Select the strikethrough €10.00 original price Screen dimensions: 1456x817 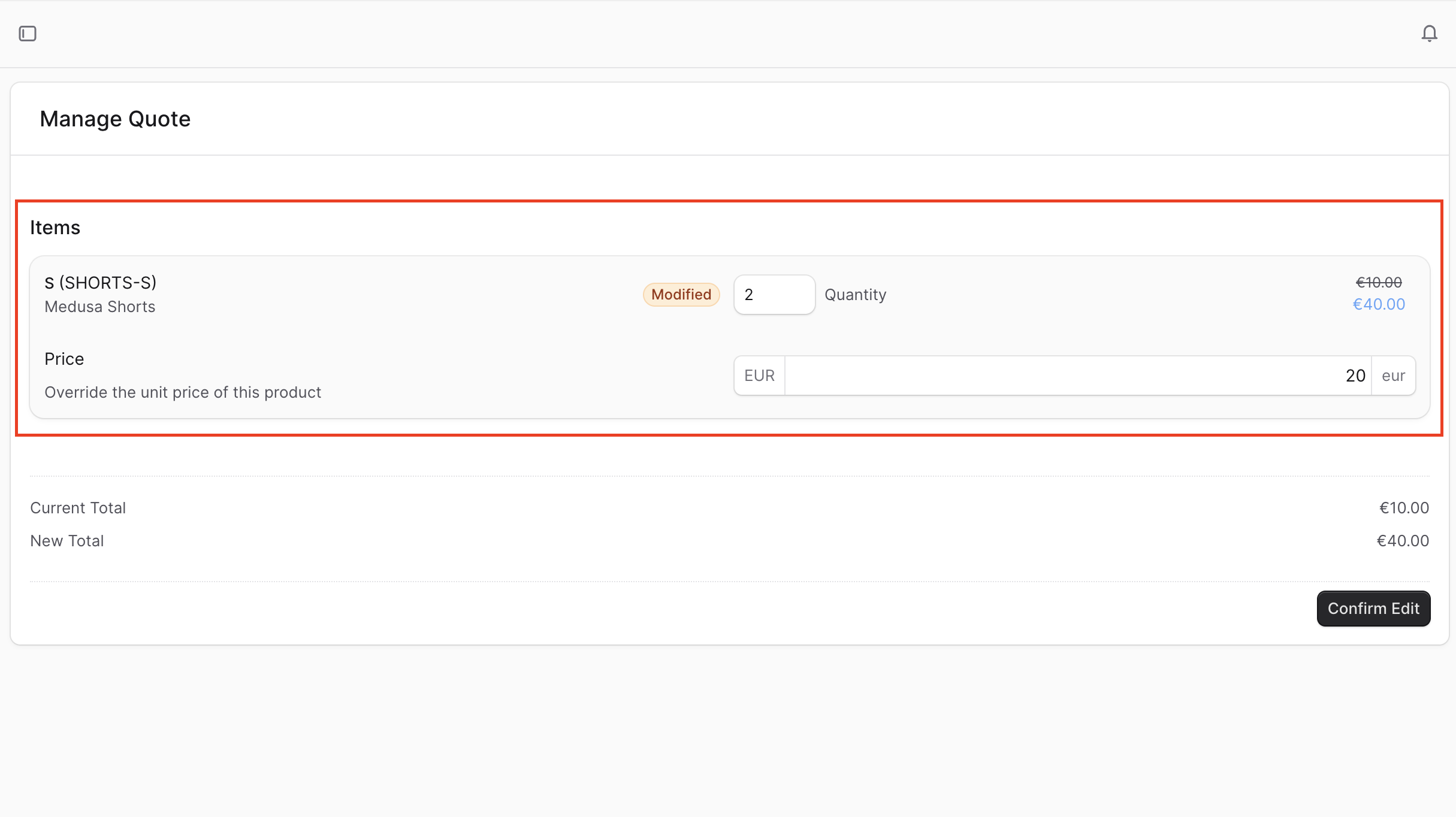pyautogui.click(x=1379, y=282)
